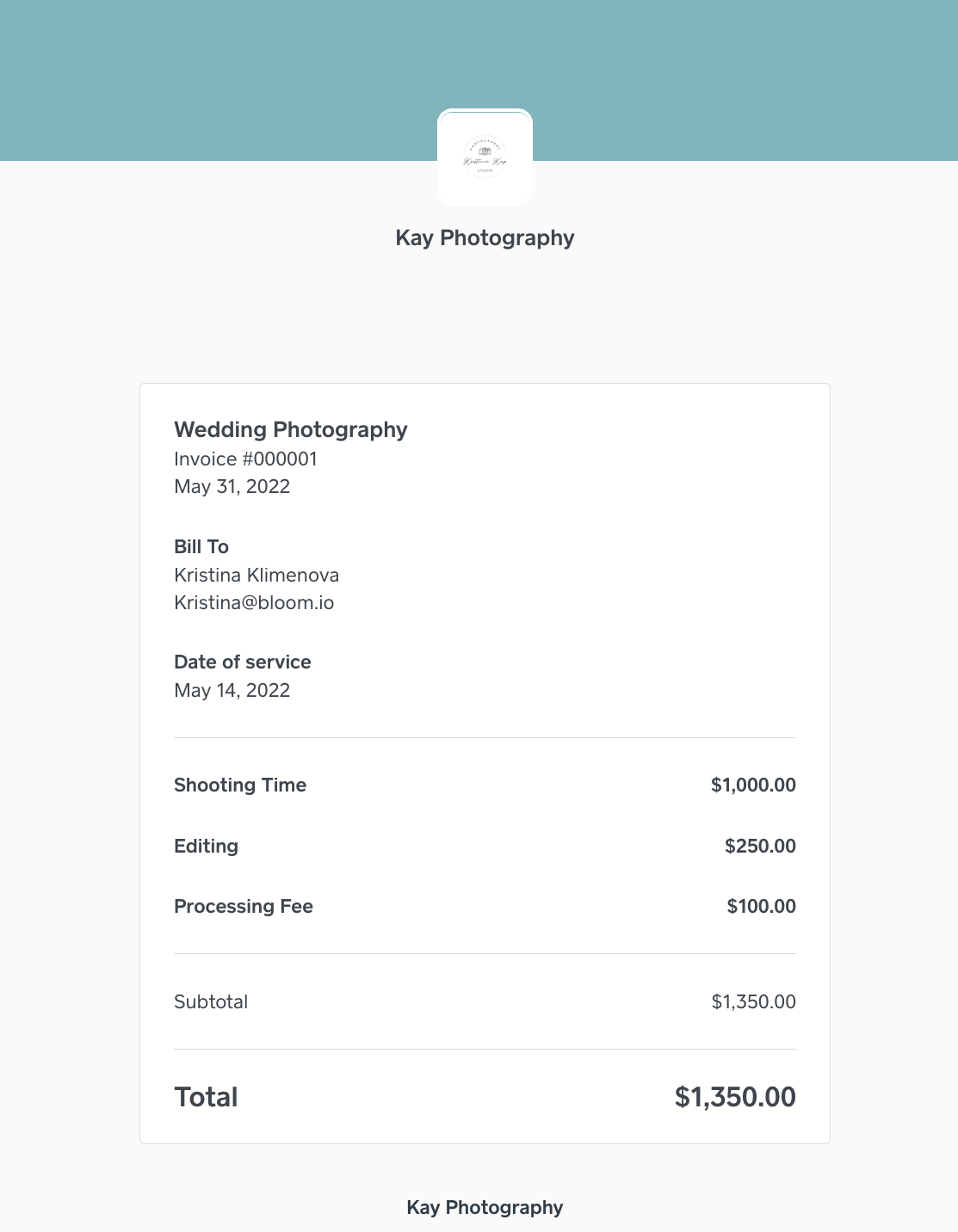Click the May 31, 2022 invoice date
This screenshot has height=1232, width=958.
[232, 486]
